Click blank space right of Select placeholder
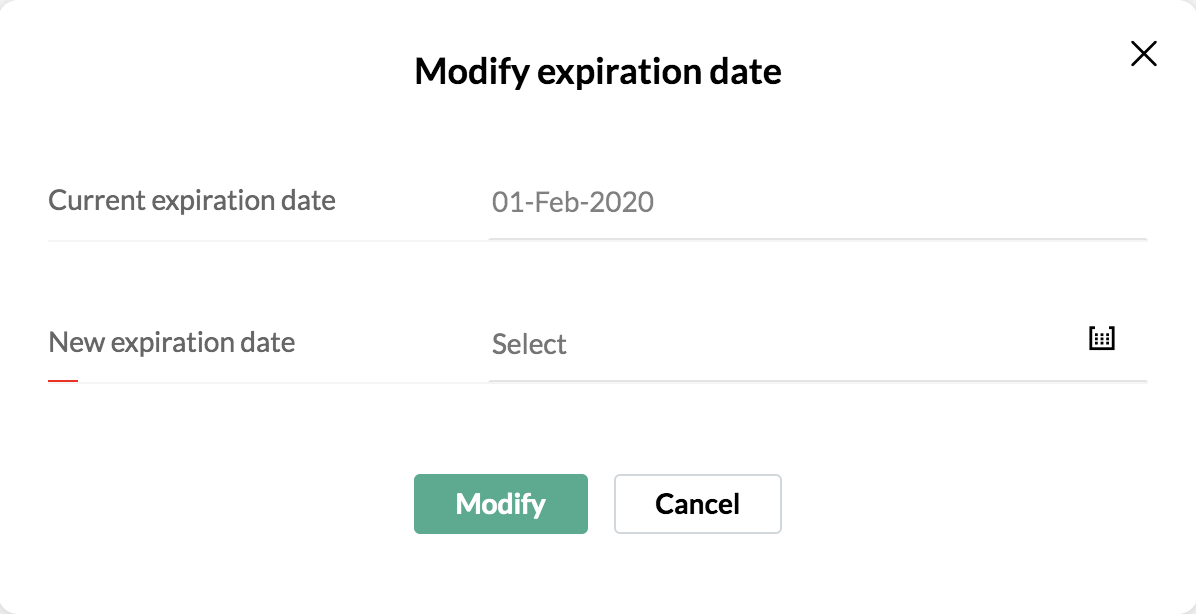 [824, 344]
